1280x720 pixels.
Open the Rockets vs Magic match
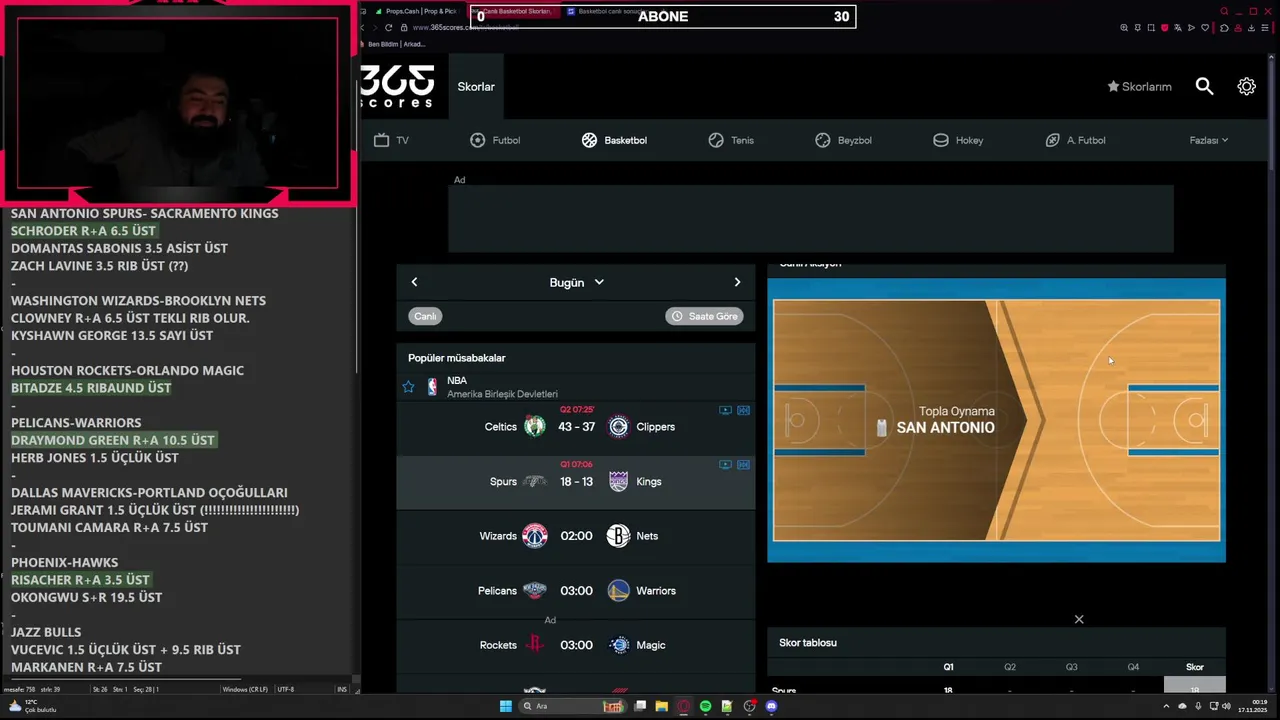(x=576, y=645)
